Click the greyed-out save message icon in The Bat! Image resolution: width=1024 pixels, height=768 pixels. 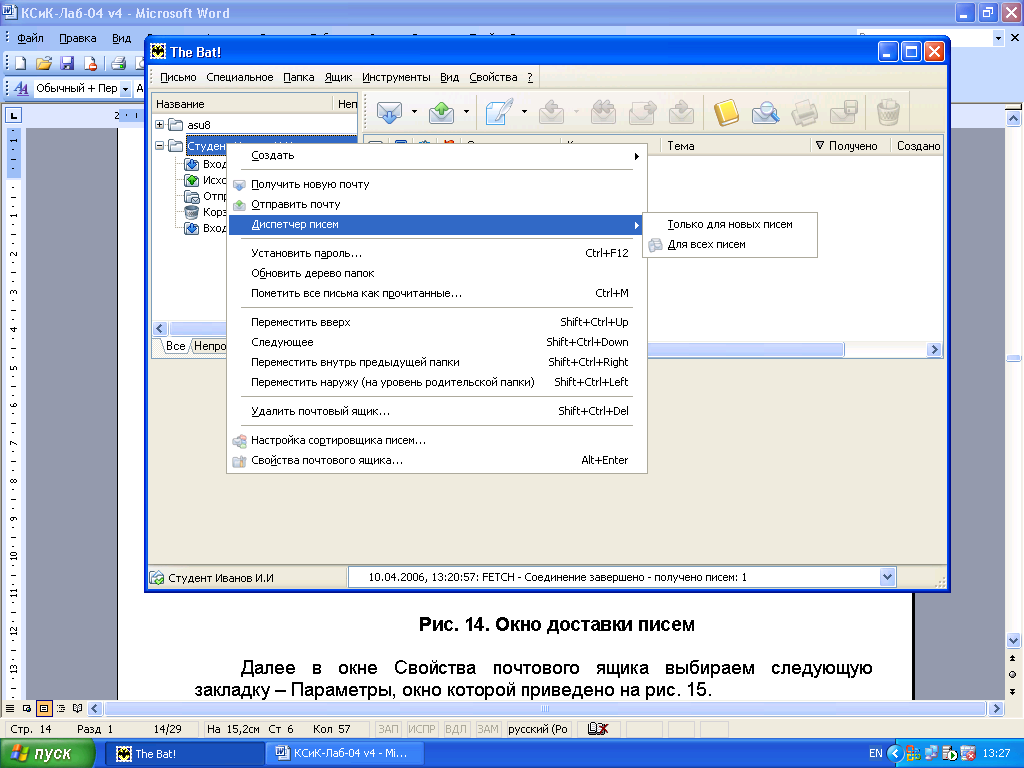pyautogui.click(x=843, y=112)
